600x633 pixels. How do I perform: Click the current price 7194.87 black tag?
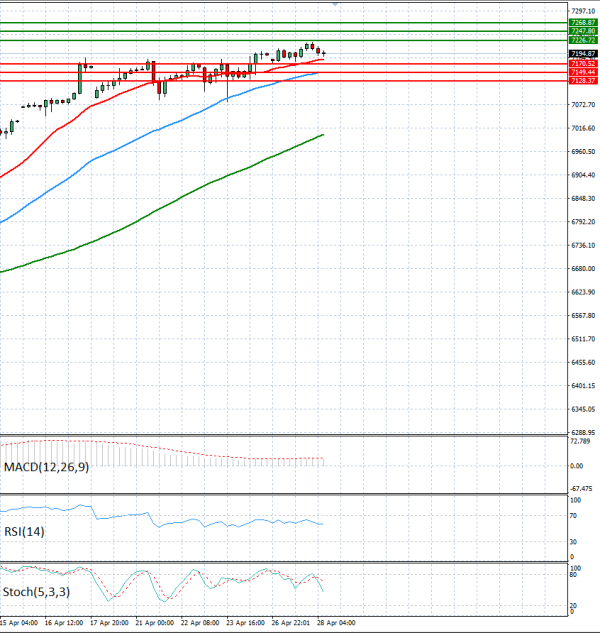[x=582, y=54]
